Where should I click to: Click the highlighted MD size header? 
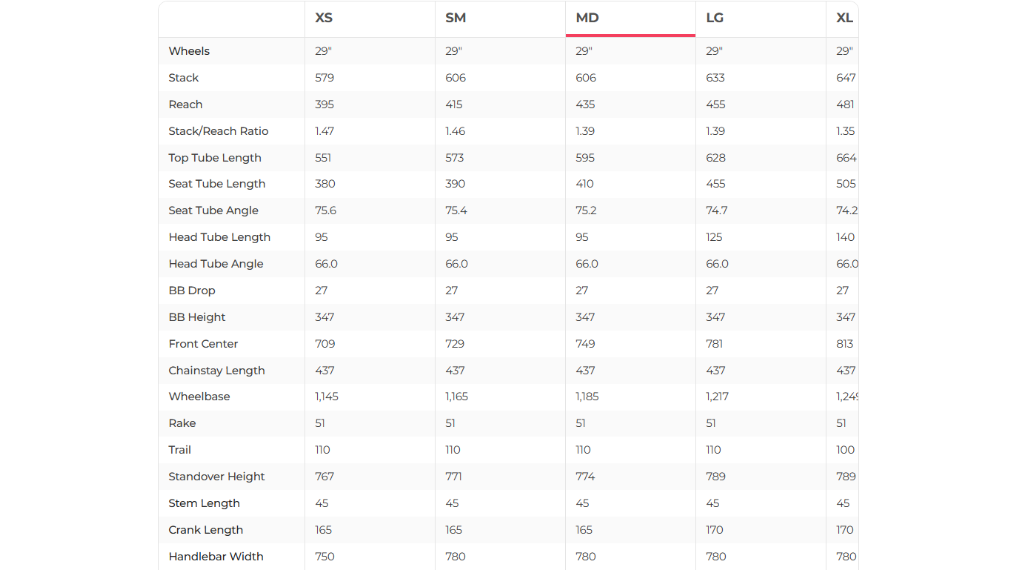pyautogui.click(x=587, y=18)
